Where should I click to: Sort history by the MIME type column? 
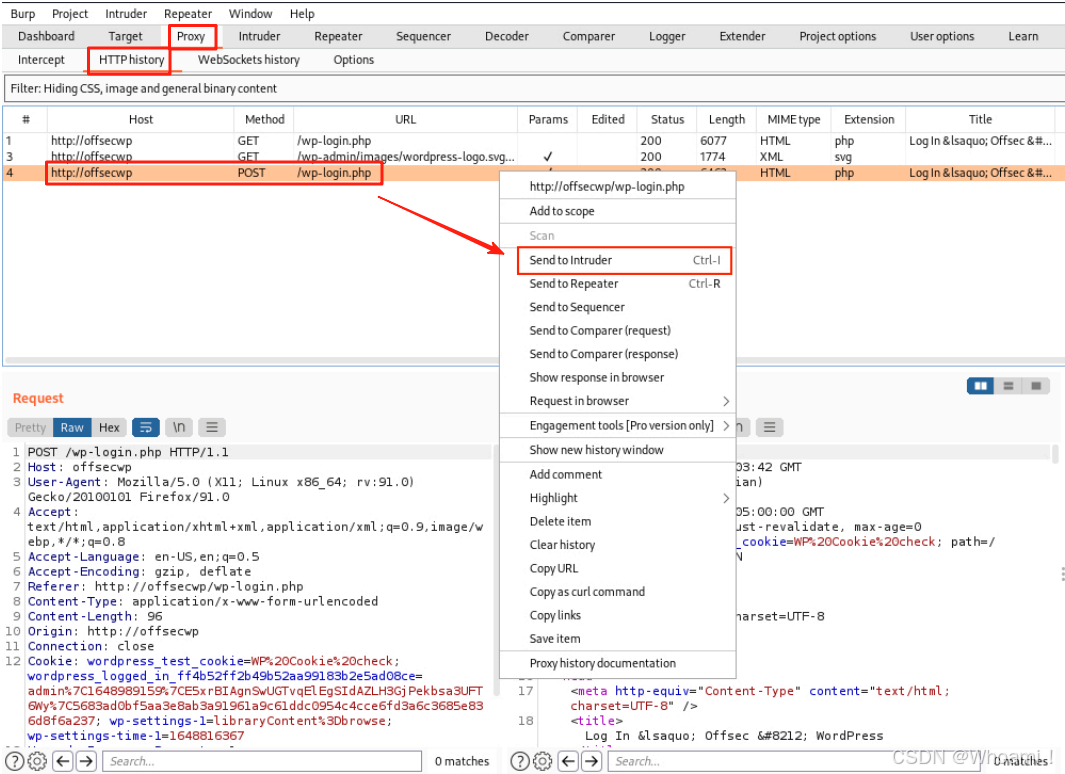(x=793, y=119)
